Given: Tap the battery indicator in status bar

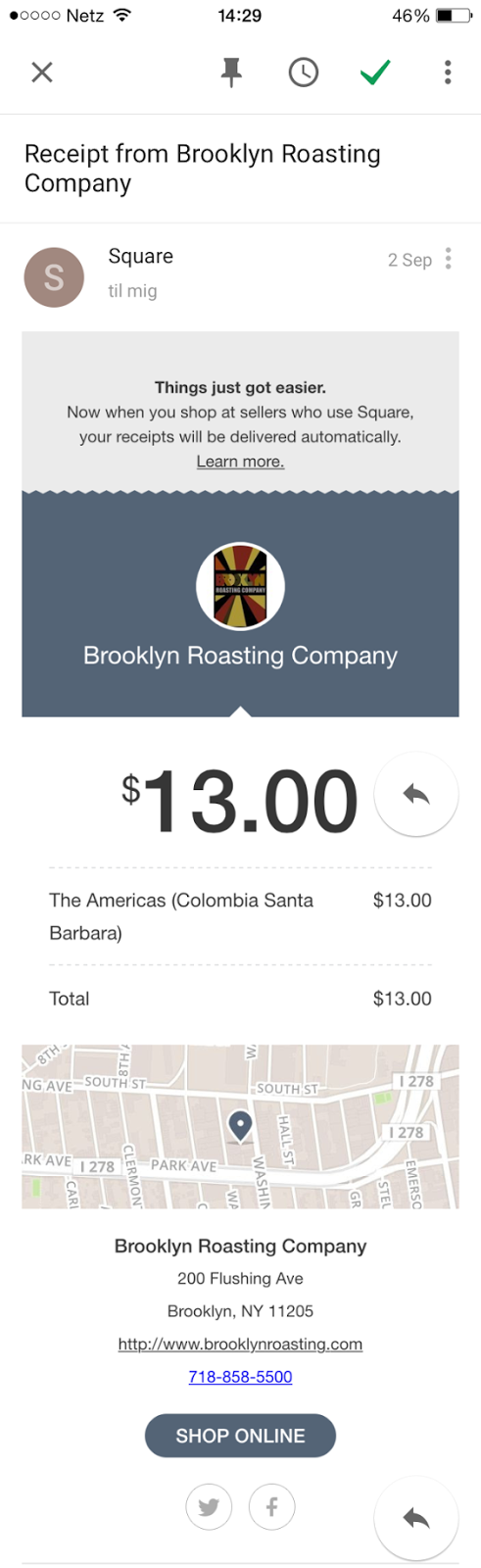Looking at the screenshot, I should coord(453,16).
